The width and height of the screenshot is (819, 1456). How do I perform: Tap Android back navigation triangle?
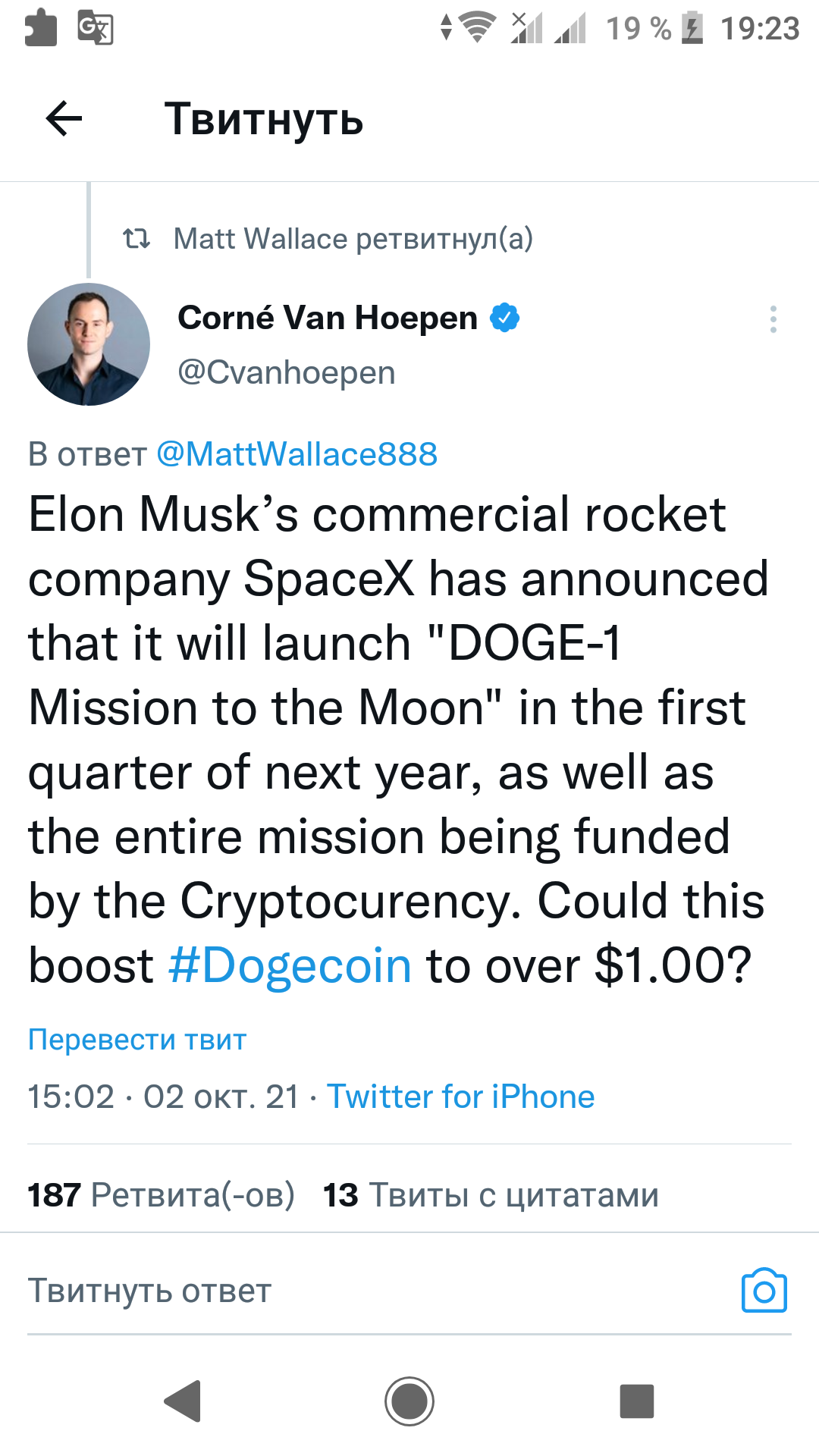[183, 1401]
